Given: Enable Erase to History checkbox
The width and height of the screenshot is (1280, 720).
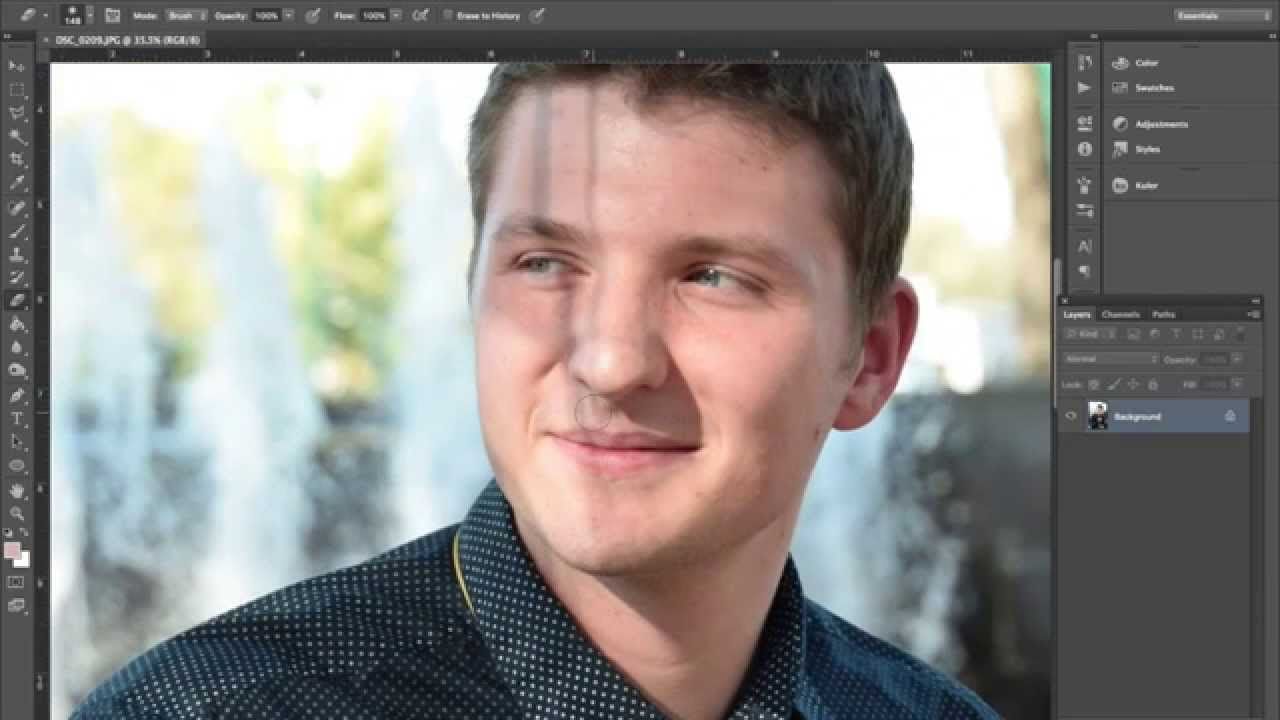Looking at the screenshot, I should 447,16.
